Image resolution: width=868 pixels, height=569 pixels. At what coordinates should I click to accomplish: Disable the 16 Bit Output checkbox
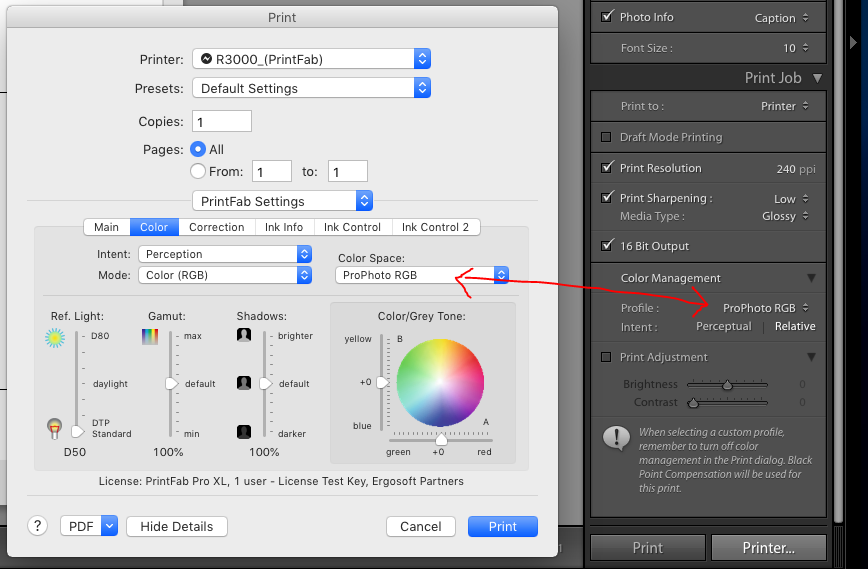tap(606, 246)
